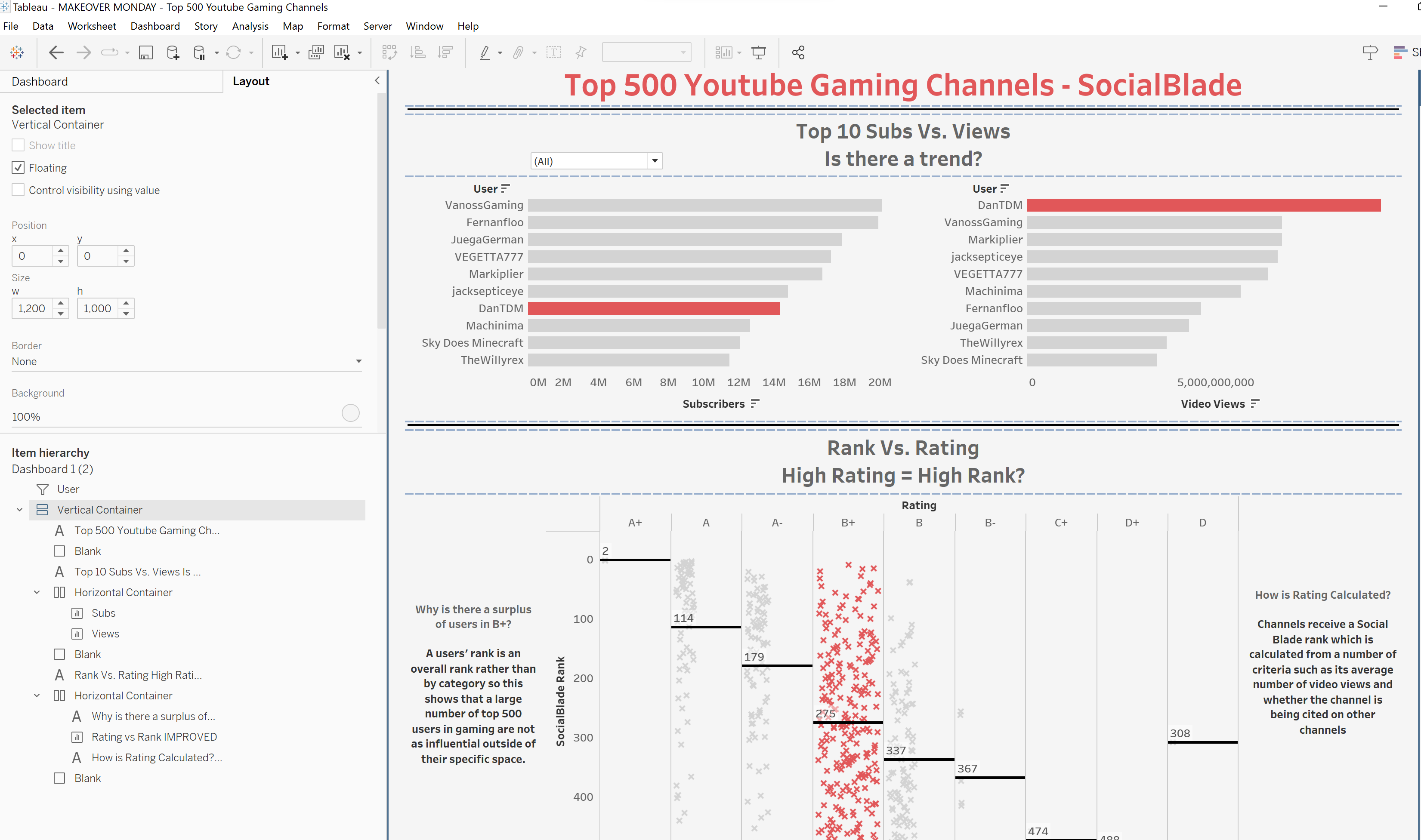The width and height of the screenshot is (1421, 840).
Task: Click the Share workbook icon
Action: [x=798, y=52]
